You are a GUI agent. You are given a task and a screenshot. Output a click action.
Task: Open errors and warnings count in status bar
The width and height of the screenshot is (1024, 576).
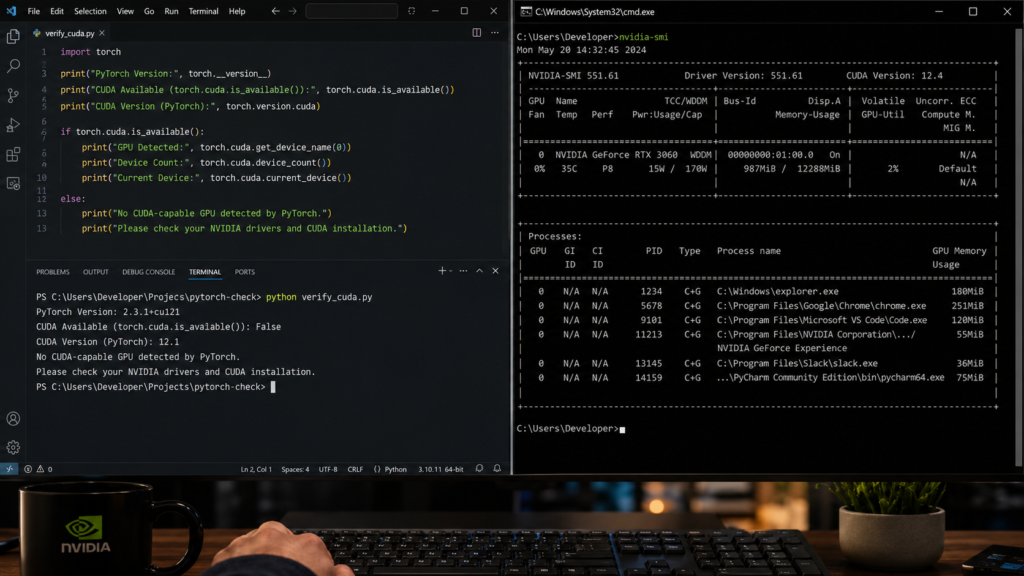(x=38, y=469)
